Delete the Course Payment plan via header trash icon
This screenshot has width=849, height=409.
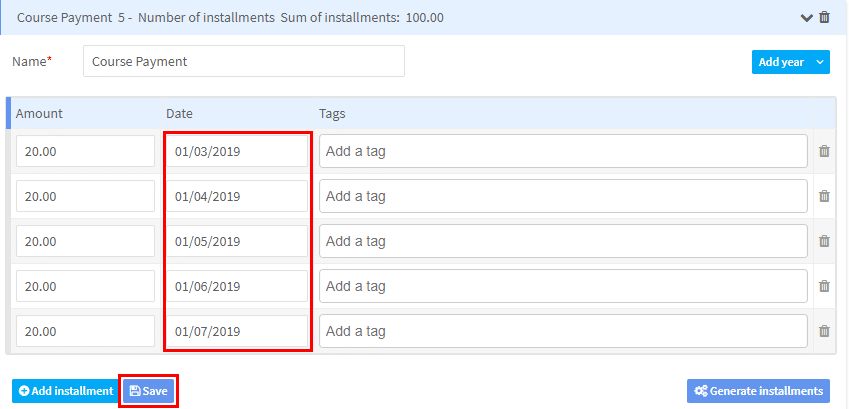pos(824,17)
